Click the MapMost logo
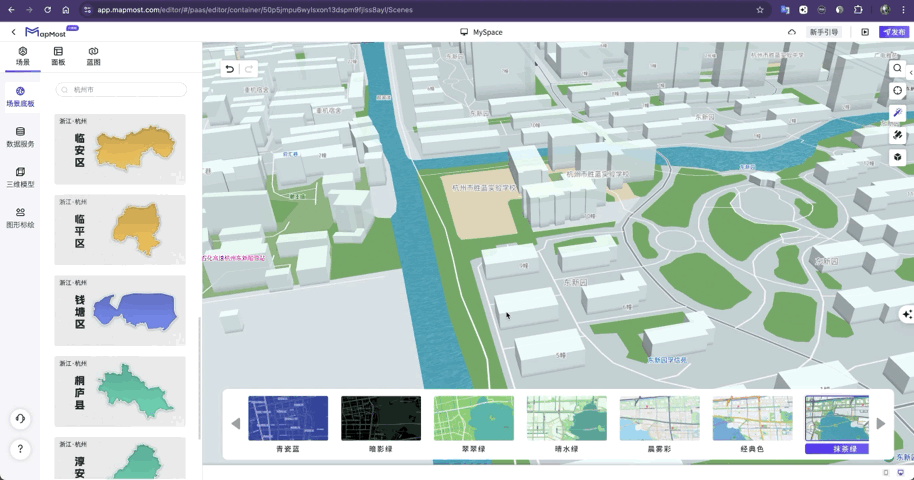 pos(51,32)
